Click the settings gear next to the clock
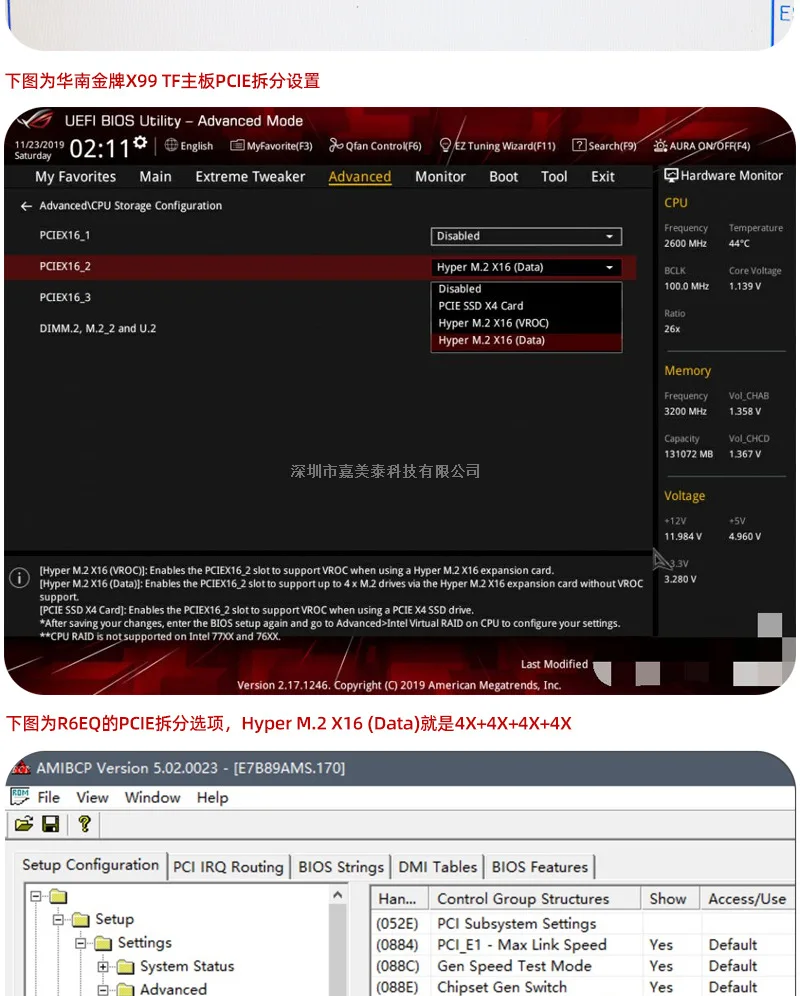This screenshot has width=800, height=996. pyautogui.click(x=140, y=143)
